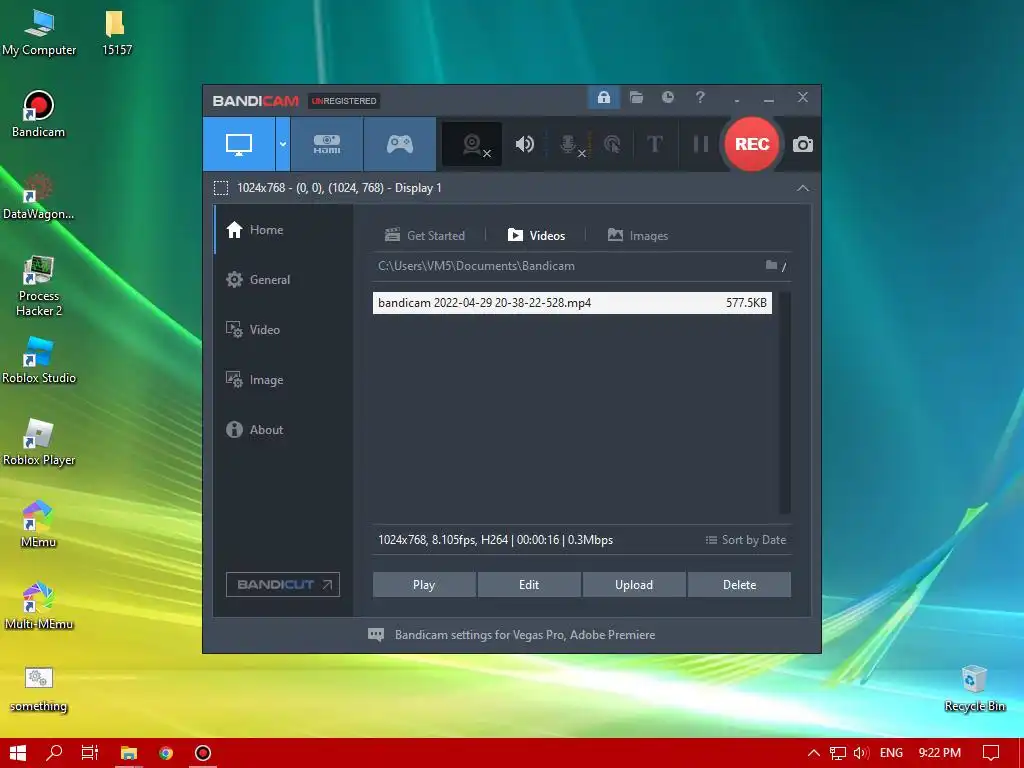Open scheduled recording clock icon

(x=667, y=98)
